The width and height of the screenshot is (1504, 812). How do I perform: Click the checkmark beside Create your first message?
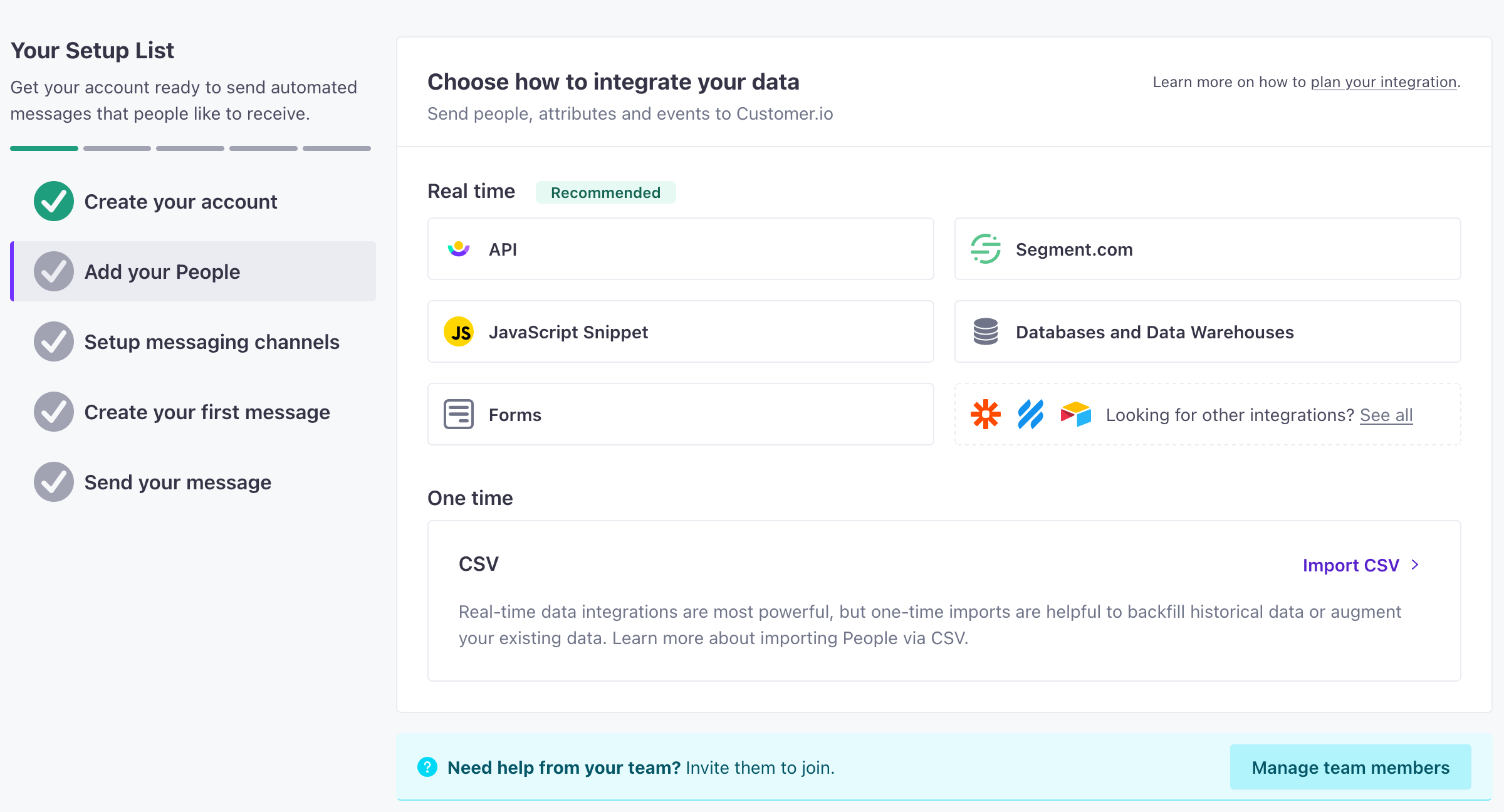coord(54,412)
